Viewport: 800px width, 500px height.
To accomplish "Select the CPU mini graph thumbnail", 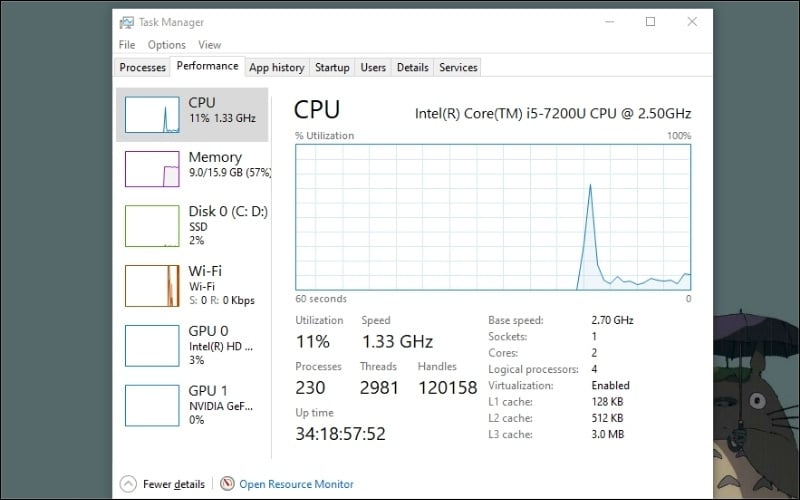I will click(x=152, y=115).
